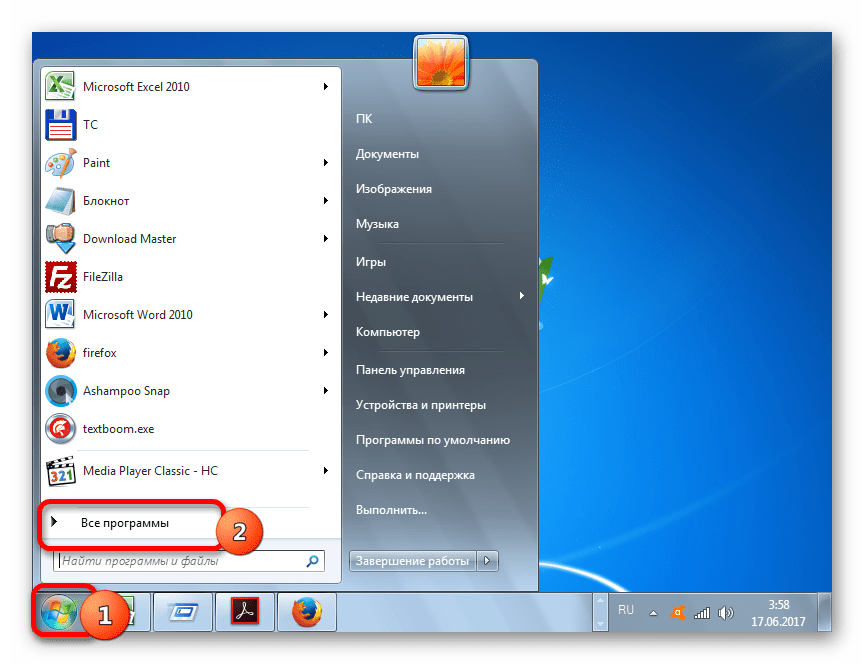Viewport: 864px width, 664px height.
Task: Open Устройства и принтеры
Action: pos(420,405)
